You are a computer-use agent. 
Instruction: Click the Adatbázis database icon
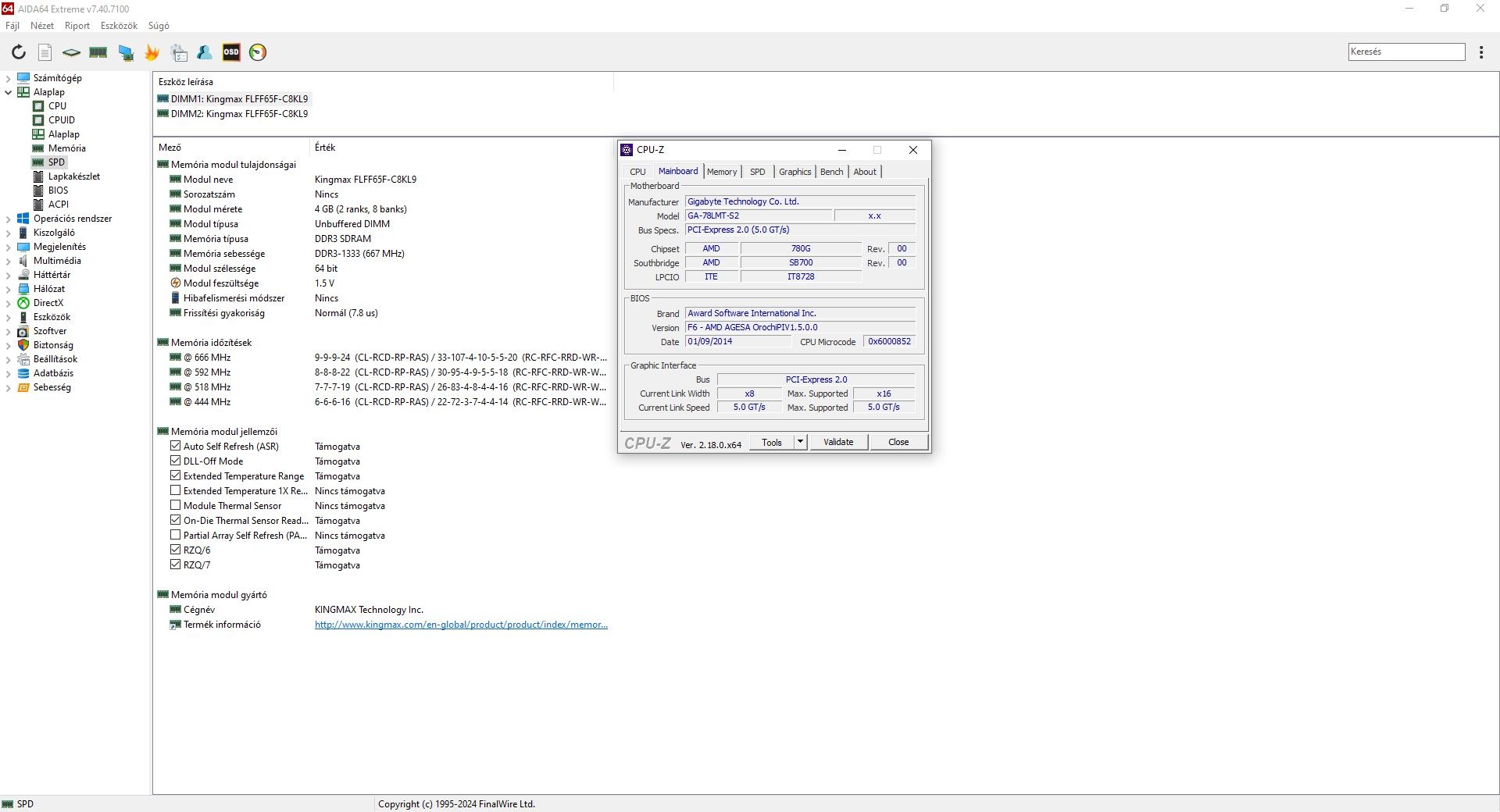point(23,373)
